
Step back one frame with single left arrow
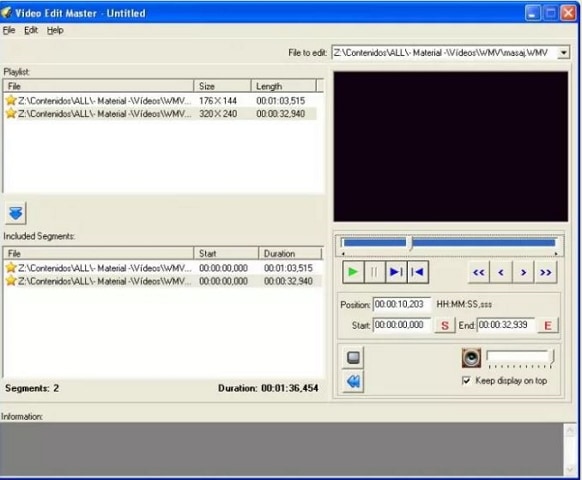501,272
